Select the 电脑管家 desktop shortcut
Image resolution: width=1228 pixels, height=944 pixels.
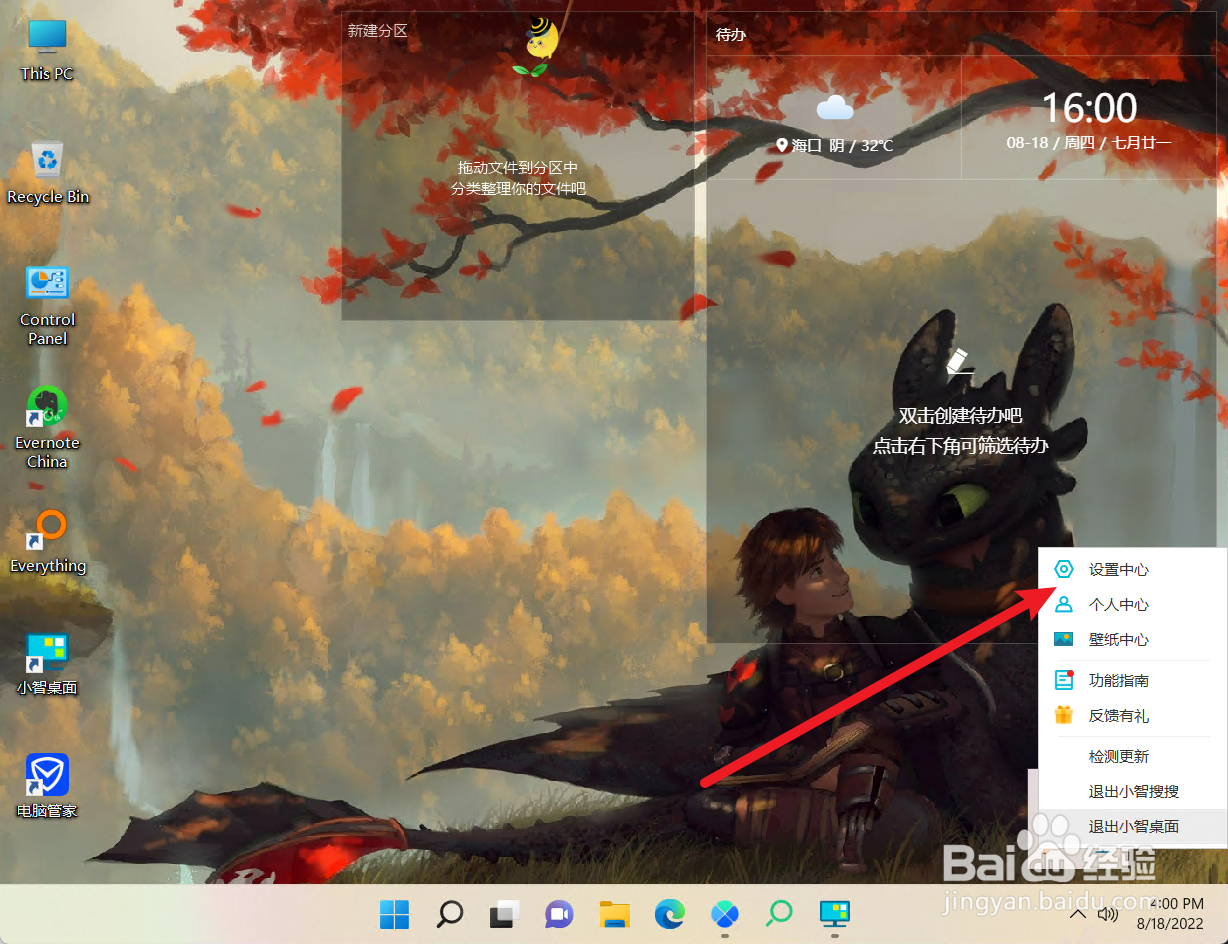47,787
